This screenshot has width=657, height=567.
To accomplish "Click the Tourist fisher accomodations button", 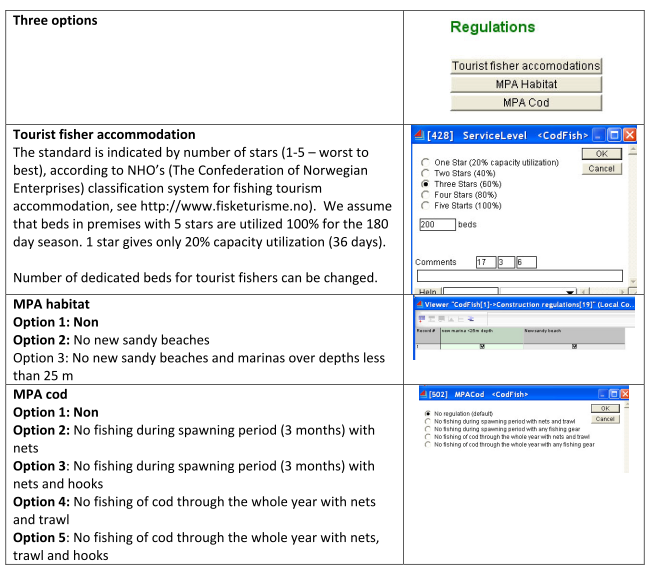I will pos(526,66).
